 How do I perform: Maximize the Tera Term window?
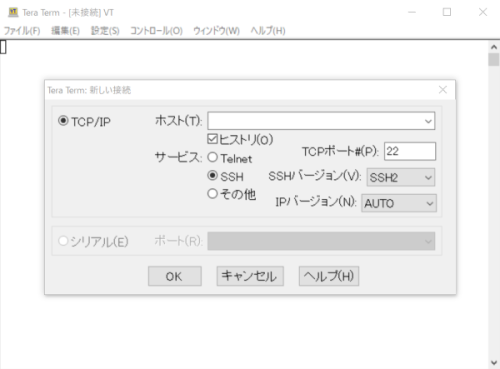[x=447, y=12]
